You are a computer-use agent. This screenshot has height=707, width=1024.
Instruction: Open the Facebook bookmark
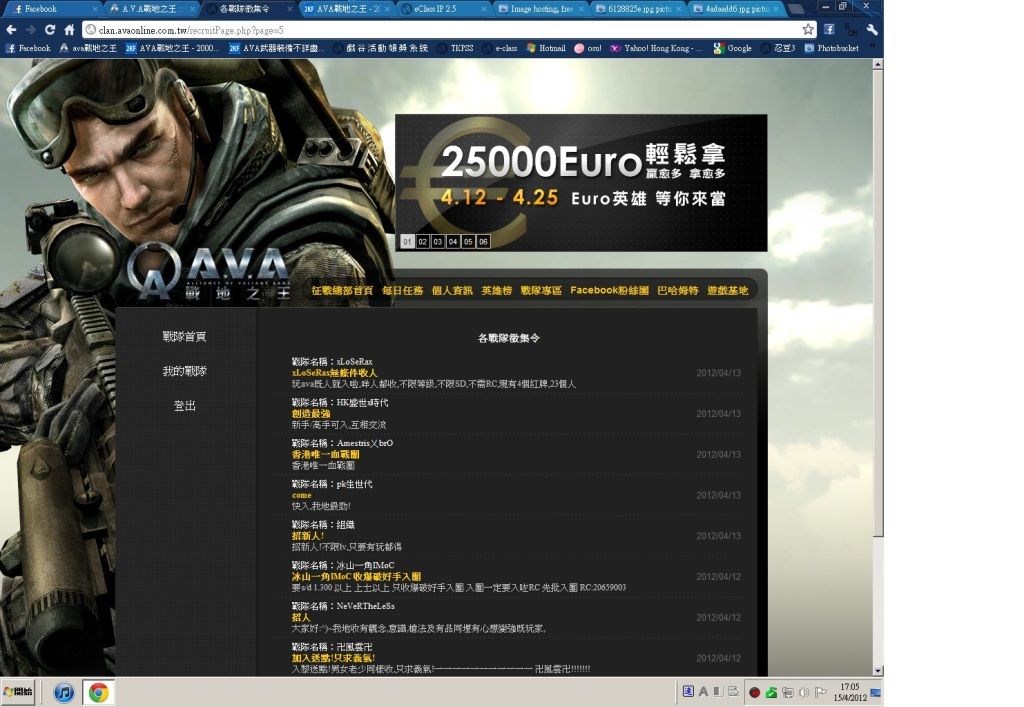click(28, 48)
